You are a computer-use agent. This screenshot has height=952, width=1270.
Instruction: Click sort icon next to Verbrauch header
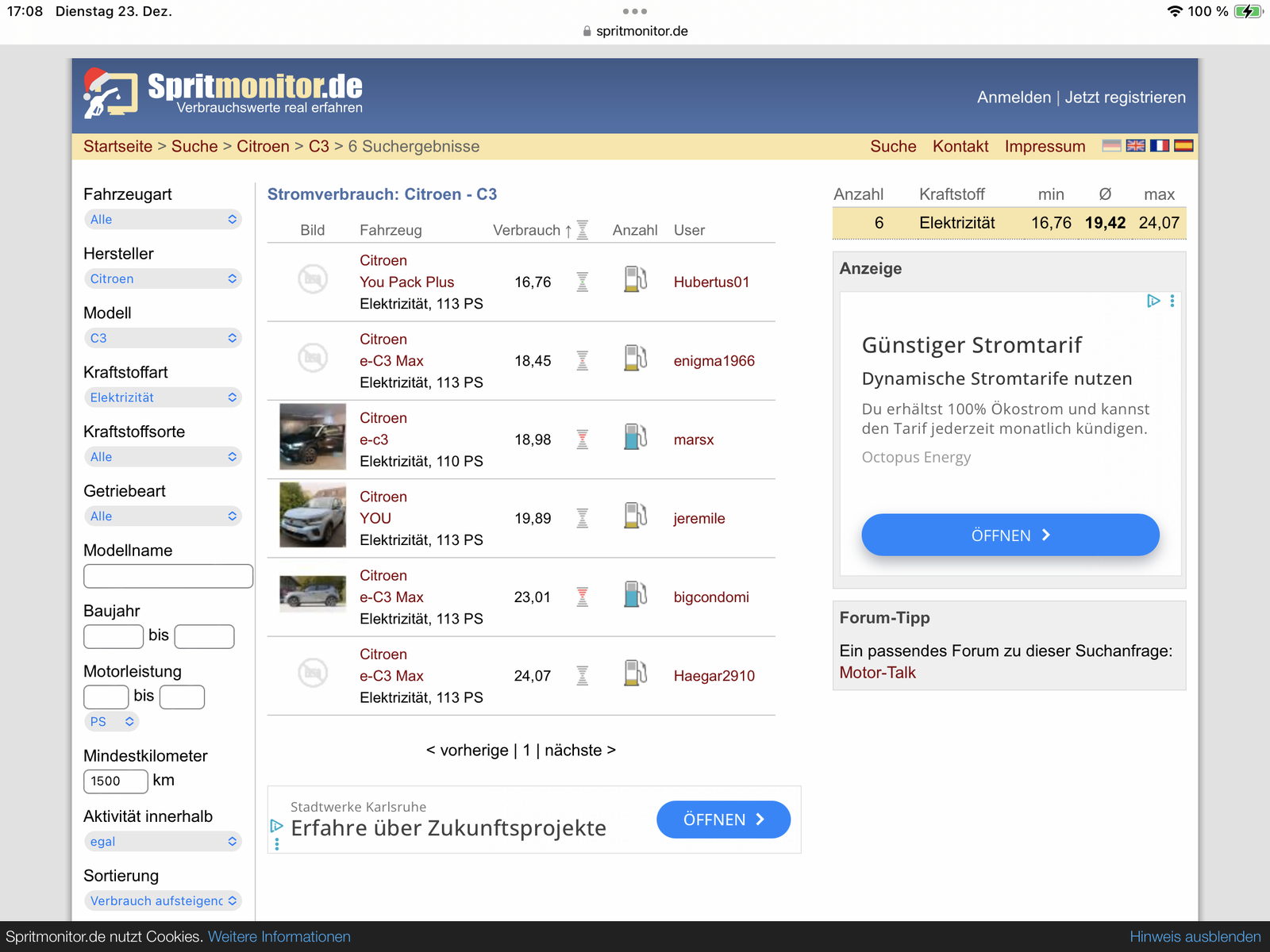[583, 230]
